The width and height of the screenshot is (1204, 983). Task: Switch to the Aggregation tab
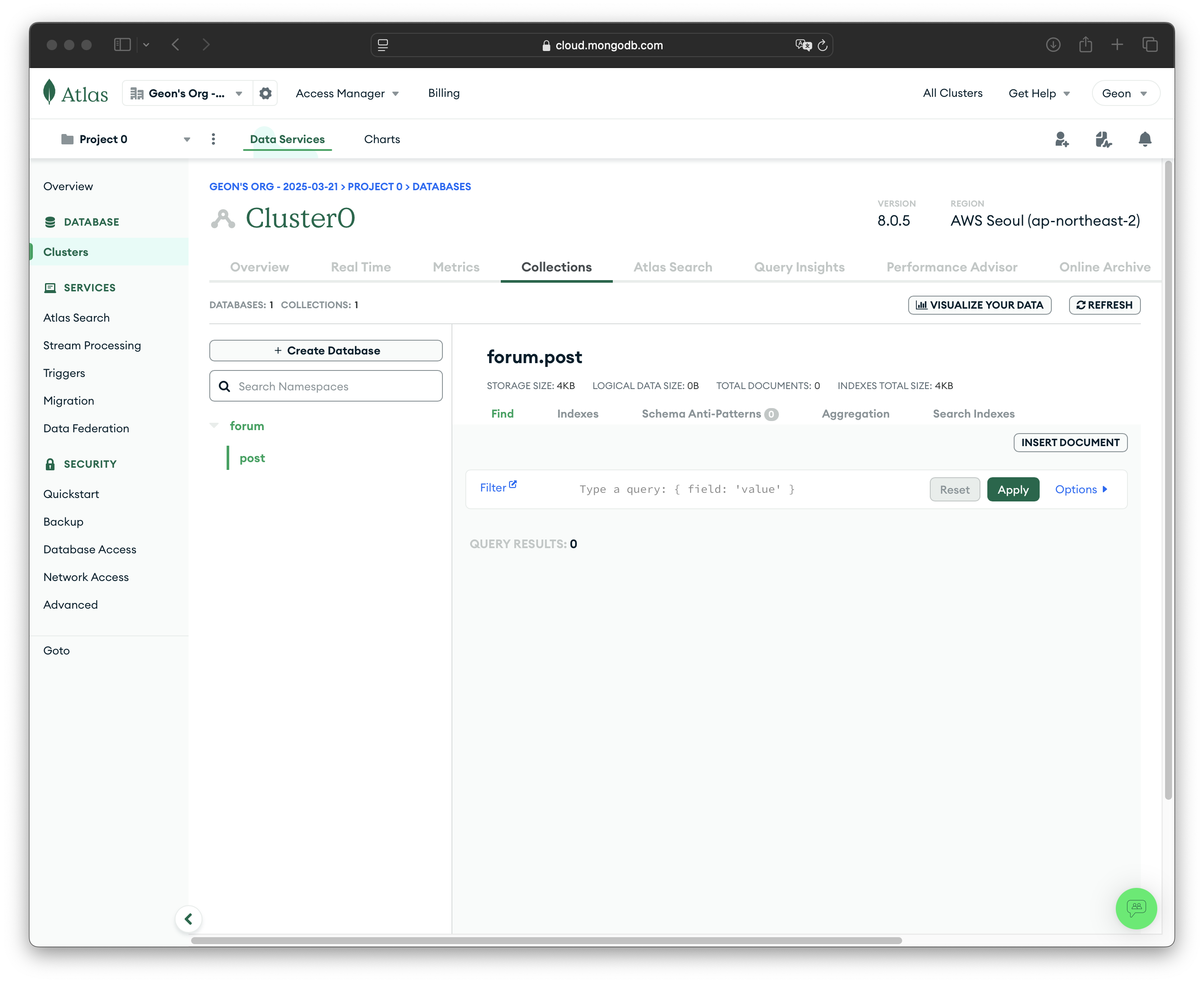[855, 414]
